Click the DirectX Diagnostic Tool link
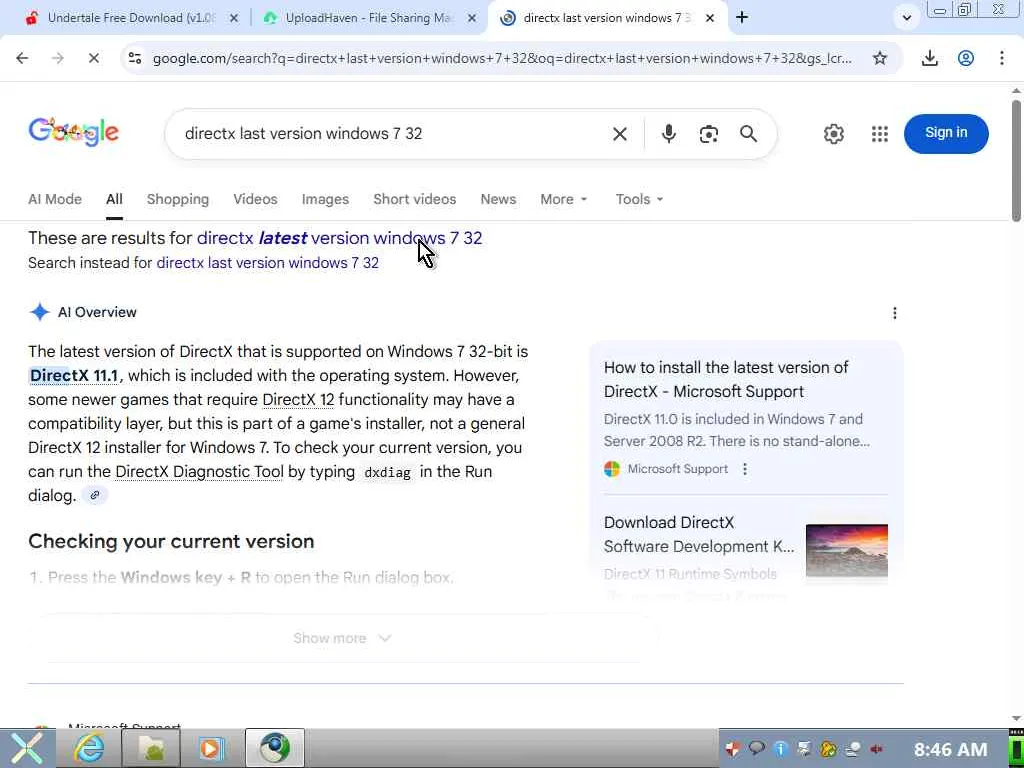Image resolution: width=1024 pixels, height=768 pixels. click(x=199, y=472)
